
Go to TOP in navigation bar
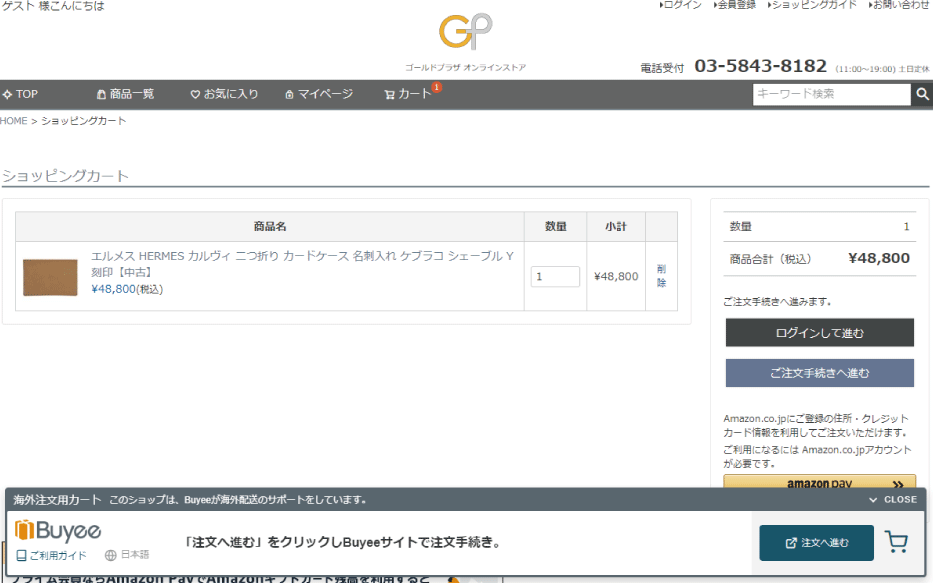[21, 94]
